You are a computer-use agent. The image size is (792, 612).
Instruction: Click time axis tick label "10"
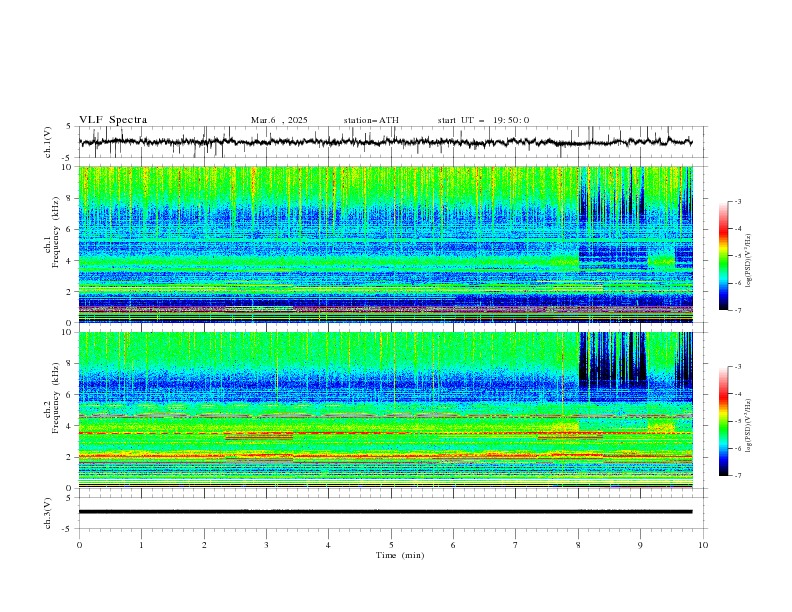[x=703, y=545]
